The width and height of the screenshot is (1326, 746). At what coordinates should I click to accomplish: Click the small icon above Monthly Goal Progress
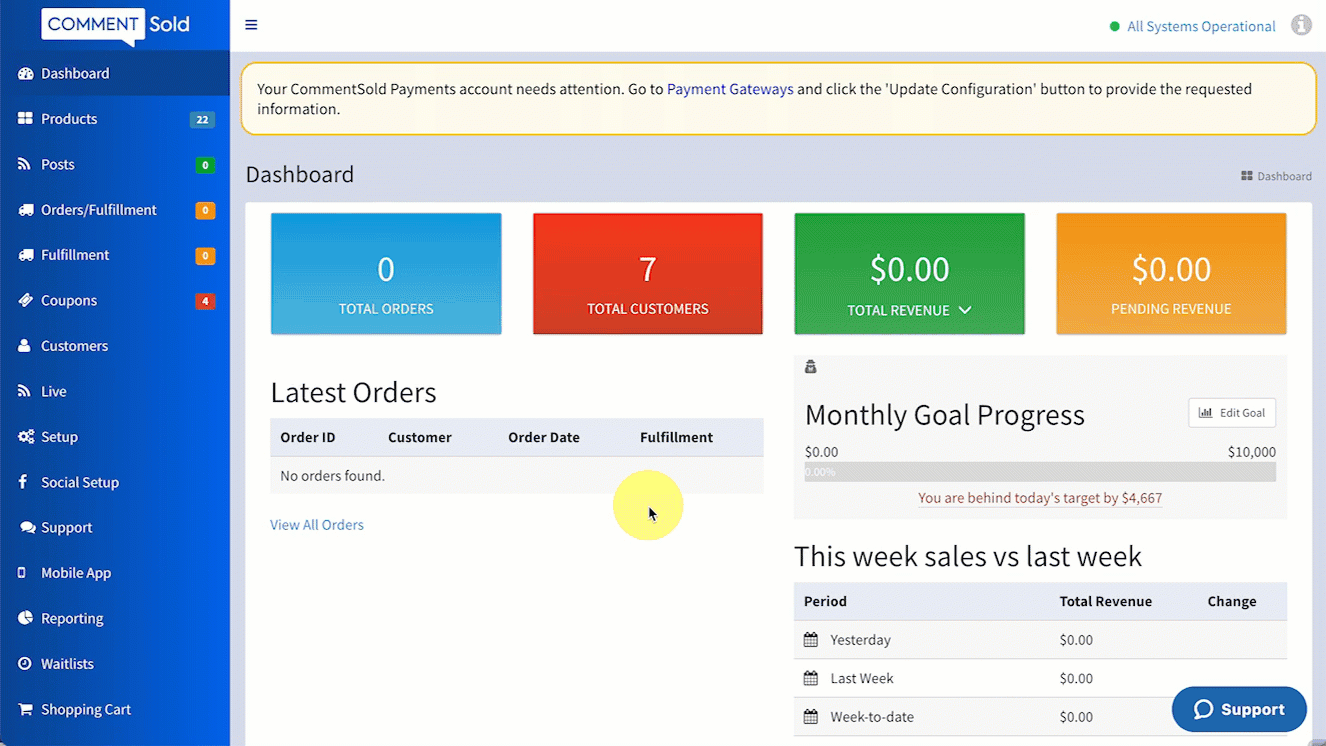point(811,367)
